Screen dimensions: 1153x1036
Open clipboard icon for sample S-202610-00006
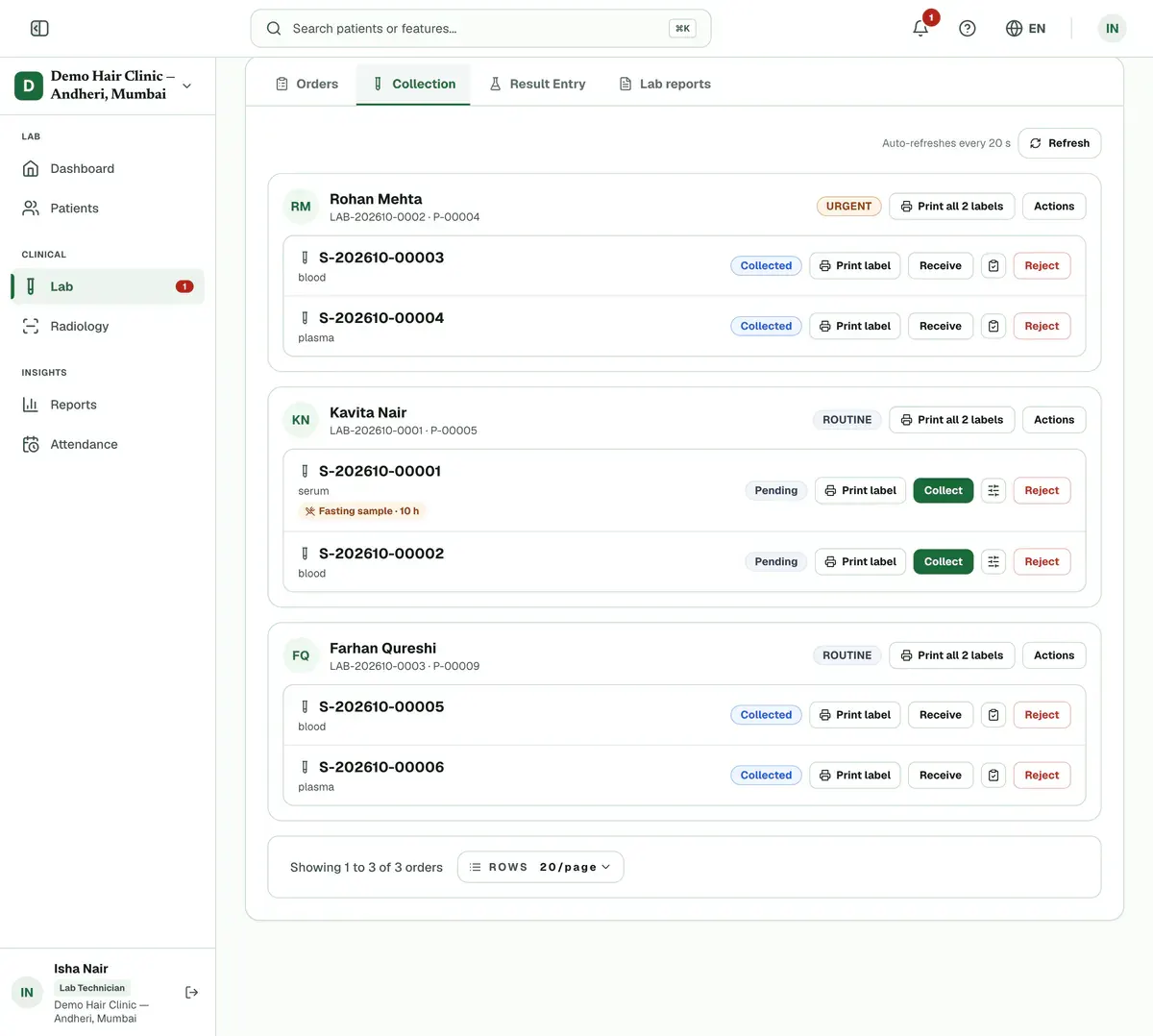(994, 776)
